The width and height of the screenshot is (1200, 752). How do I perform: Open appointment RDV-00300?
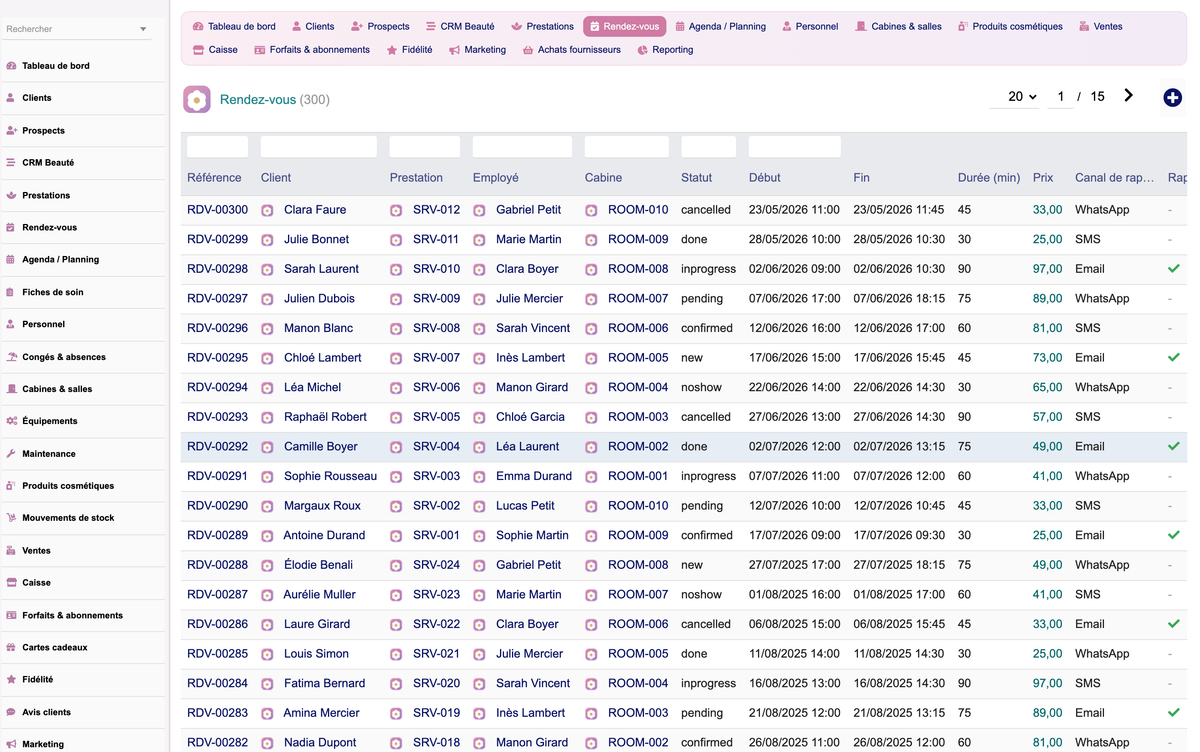[x=217, y=210]
